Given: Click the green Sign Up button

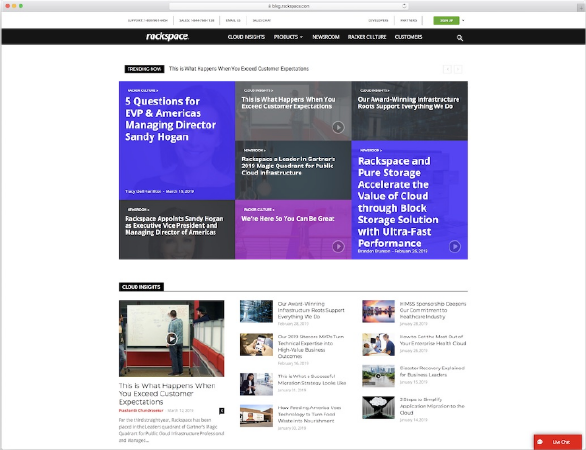Looking at the screenshot, I should 446,21.
